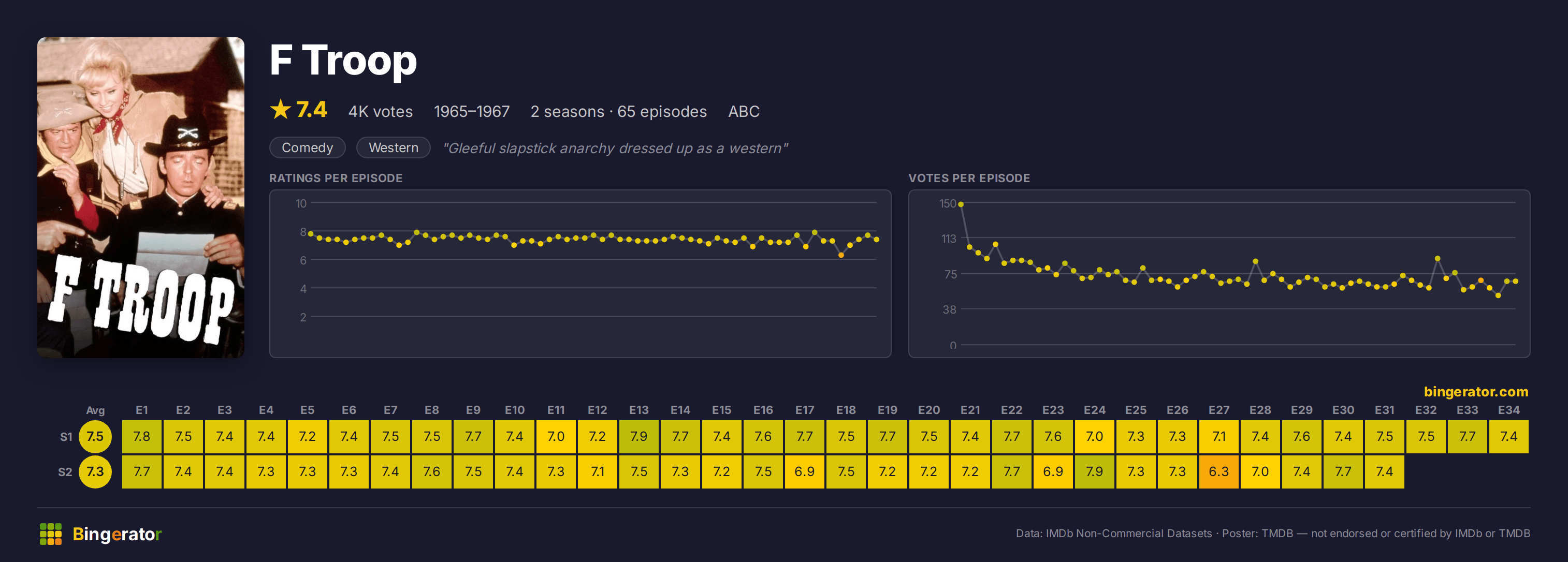Click the Bingerator brand name text
The image size is (1568, 562).
click(x=117, y=534)
